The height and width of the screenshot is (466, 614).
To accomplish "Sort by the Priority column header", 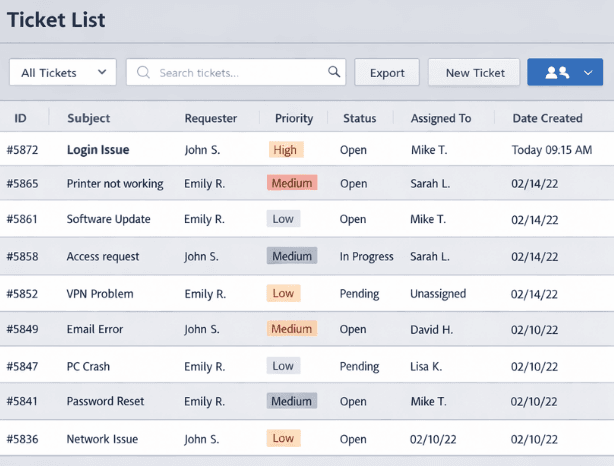I will pos(294,118).
